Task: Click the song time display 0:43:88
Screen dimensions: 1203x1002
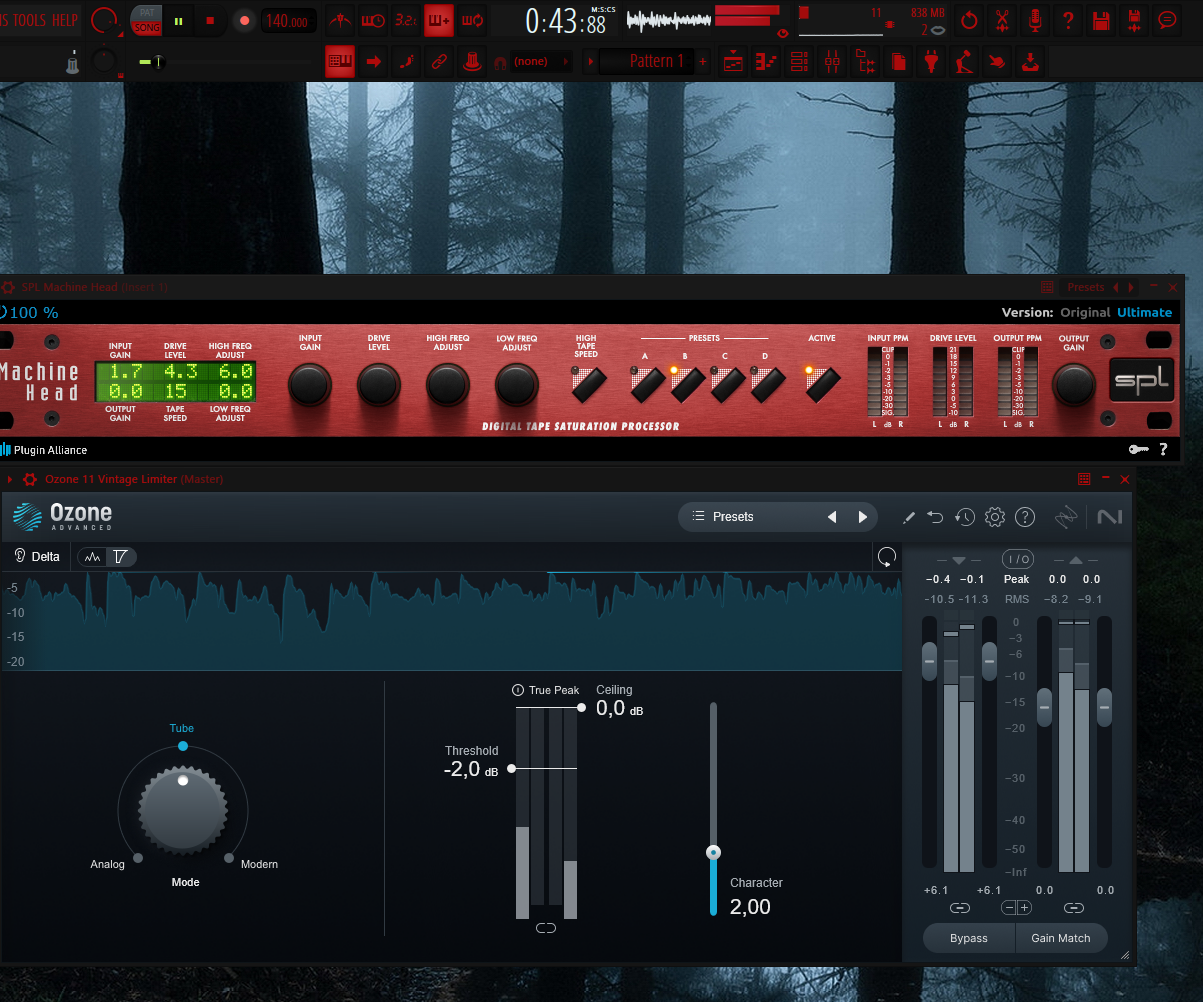Action: [x=567, y=21]
